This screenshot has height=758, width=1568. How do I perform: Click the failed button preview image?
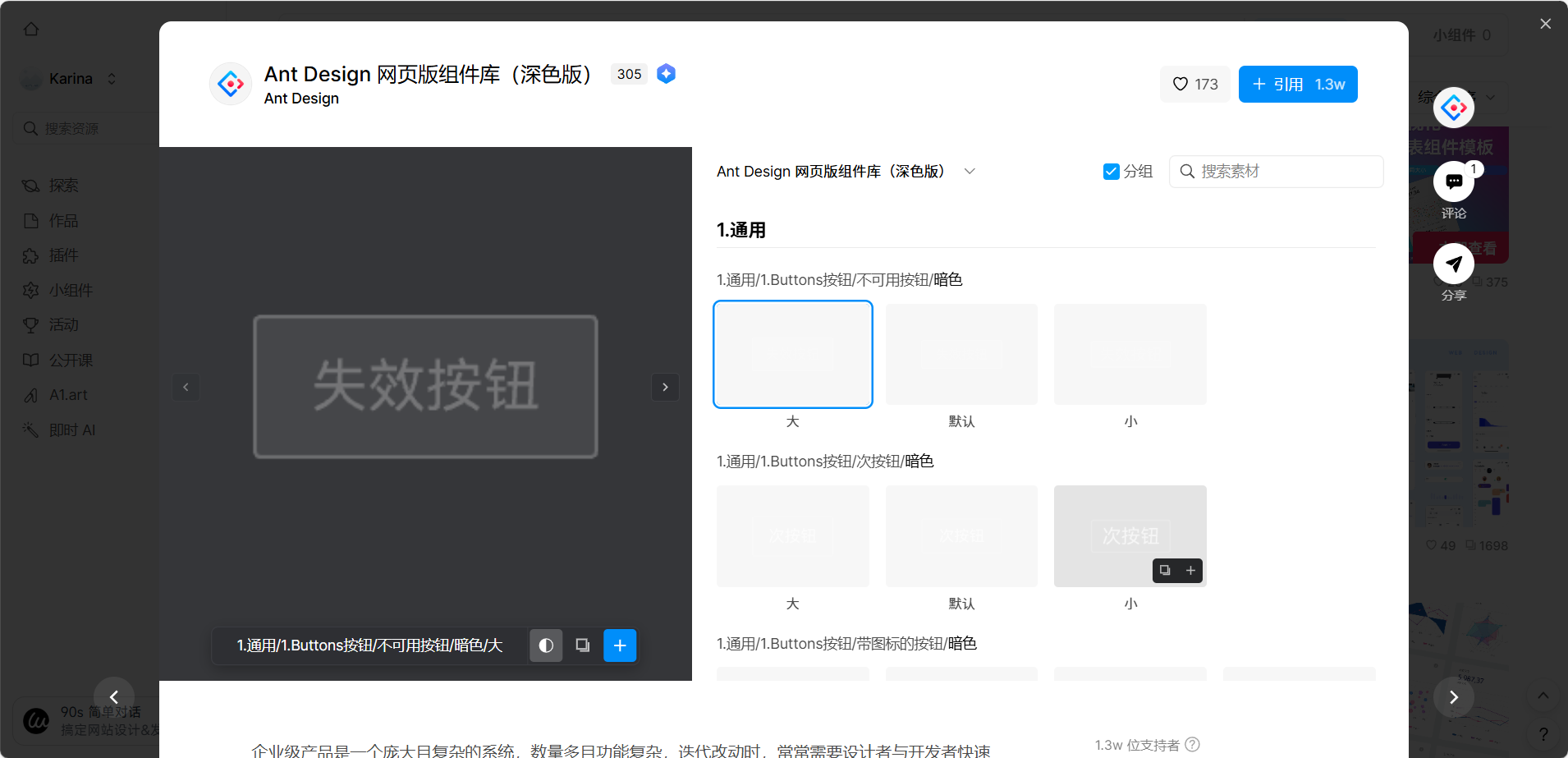point(425,387)
